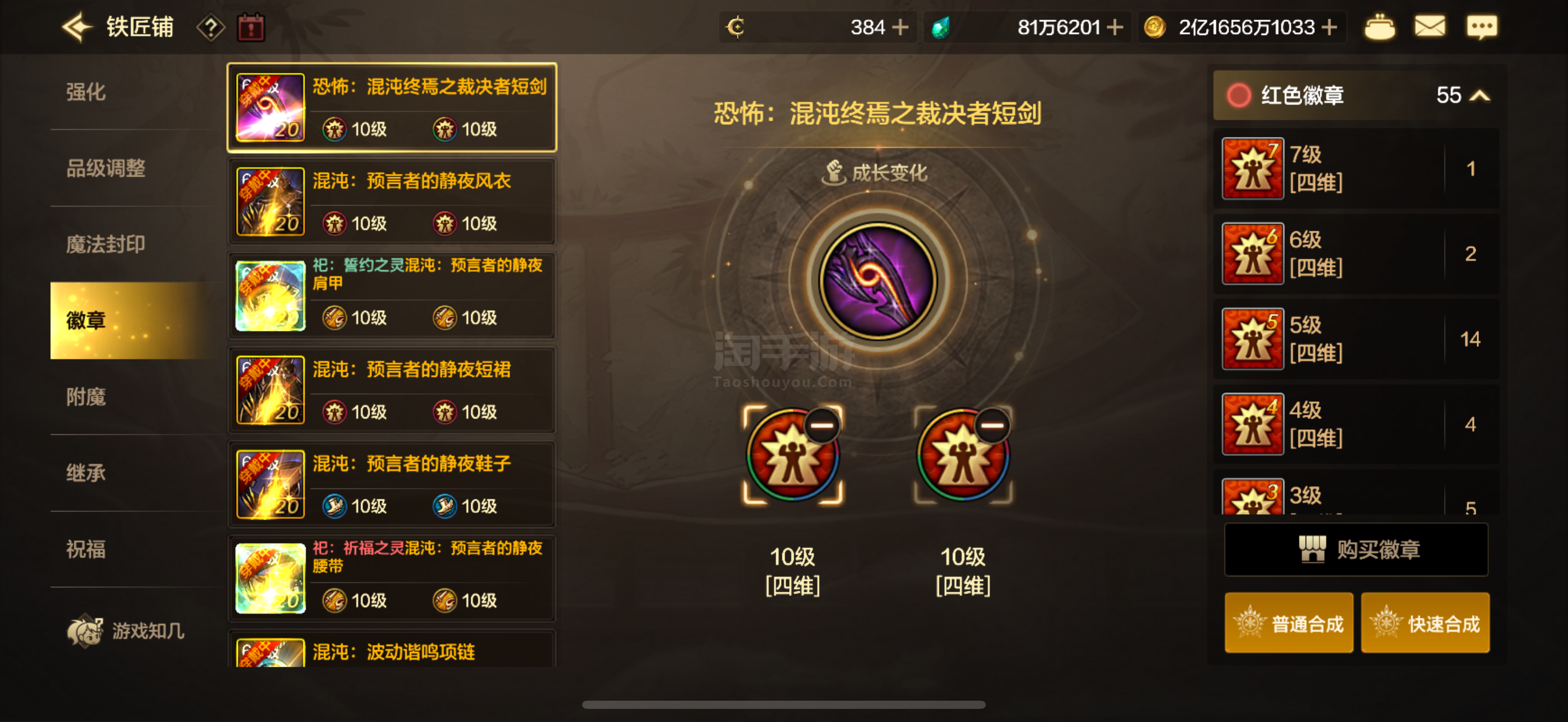
Task: Click the 游戏知几 mascot icon
Action: [x=85, y=630]
